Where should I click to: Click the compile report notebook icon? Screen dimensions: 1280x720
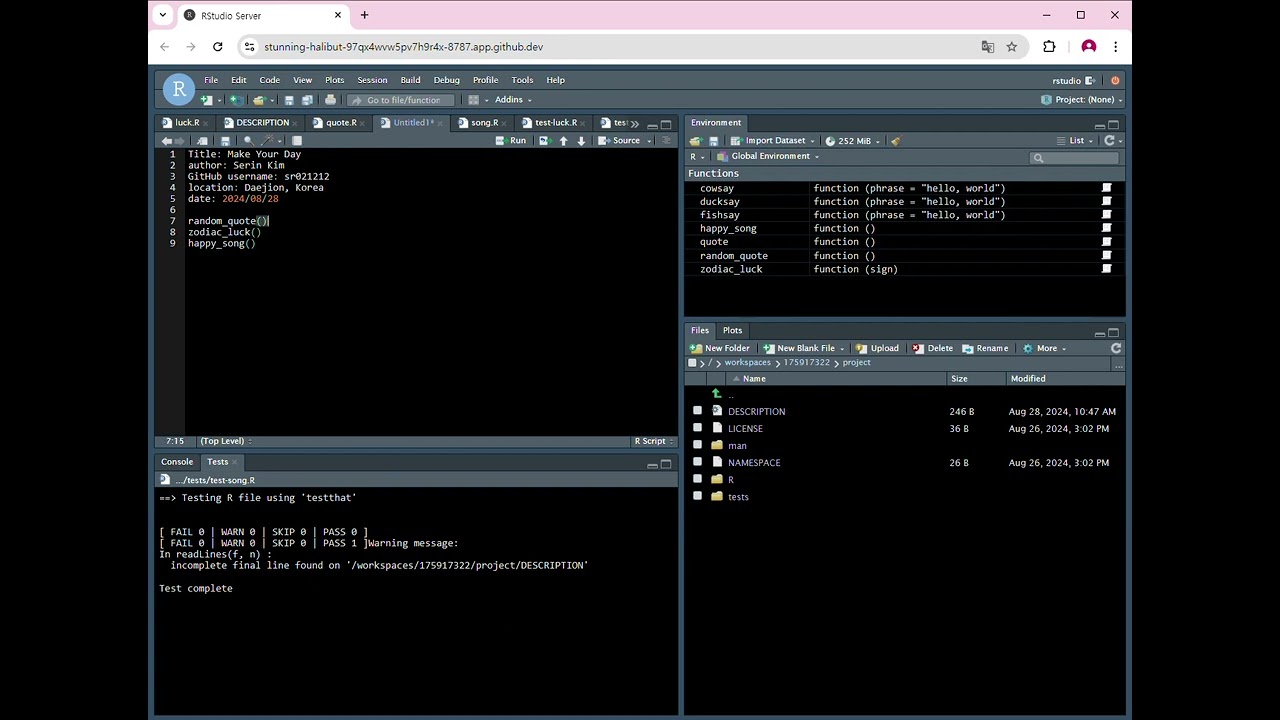[x=297, y=141]
